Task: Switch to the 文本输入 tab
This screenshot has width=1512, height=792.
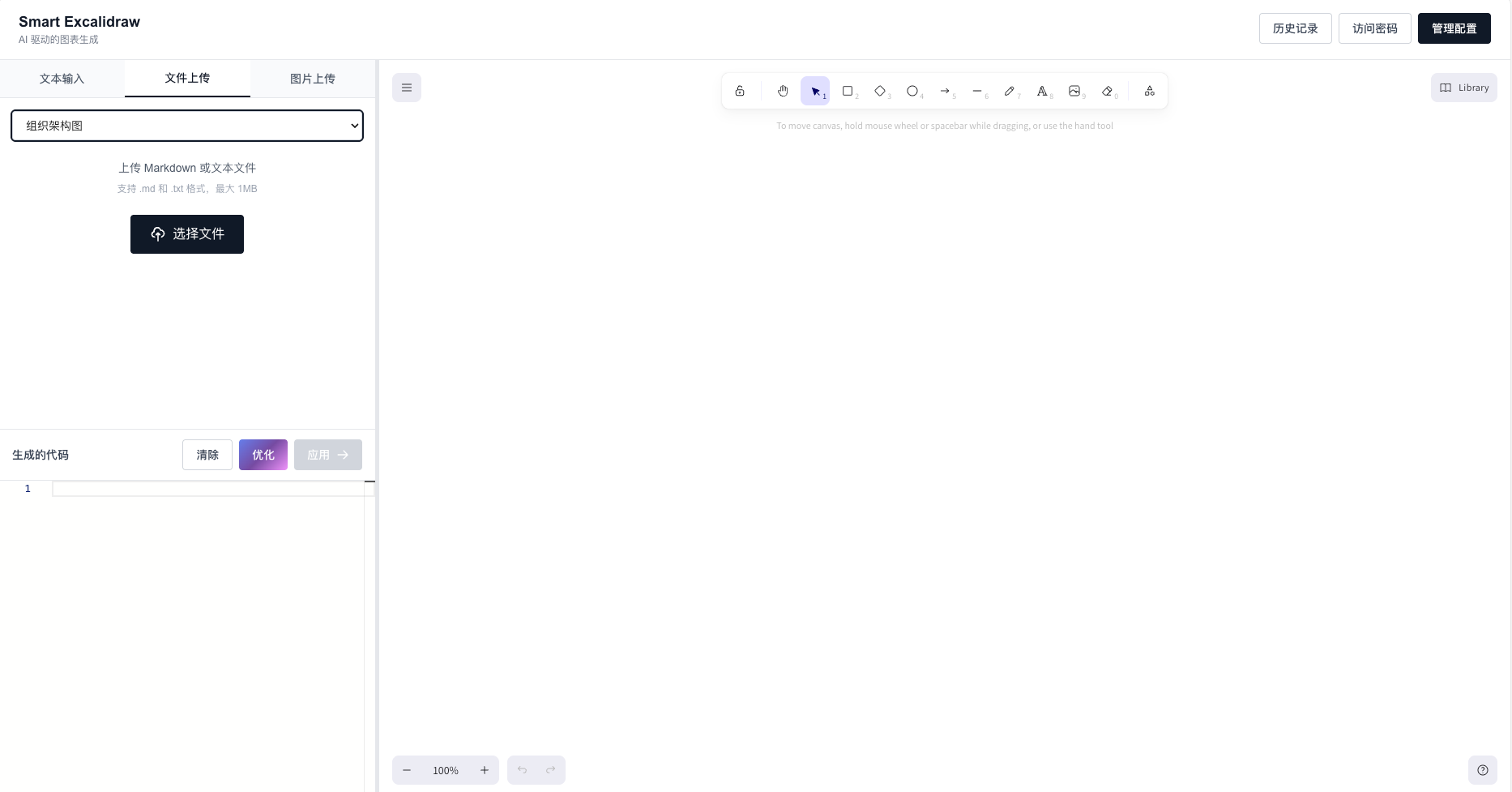Action: [62, 79]
